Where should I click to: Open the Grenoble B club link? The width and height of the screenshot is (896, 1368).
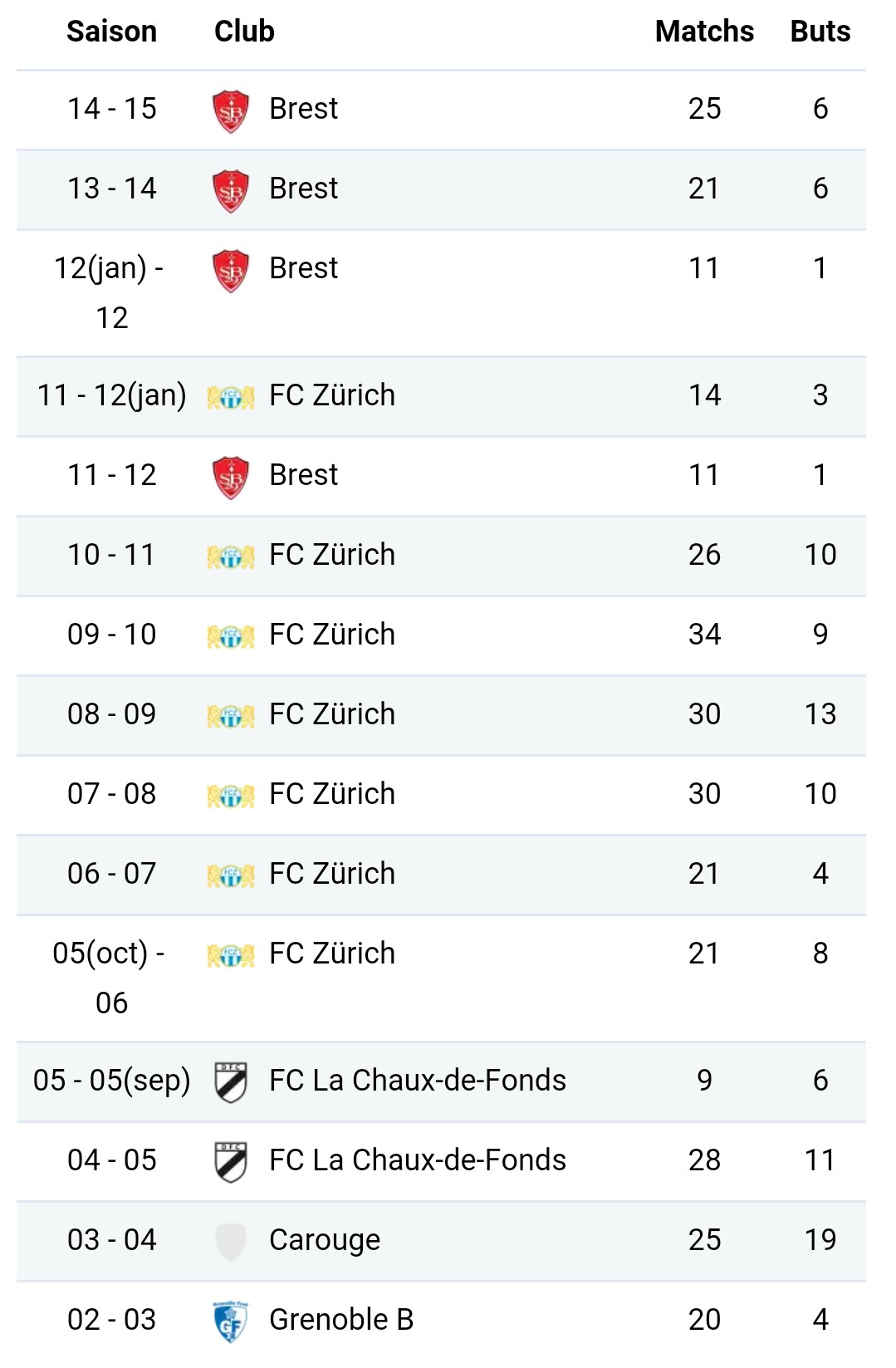340,1320
